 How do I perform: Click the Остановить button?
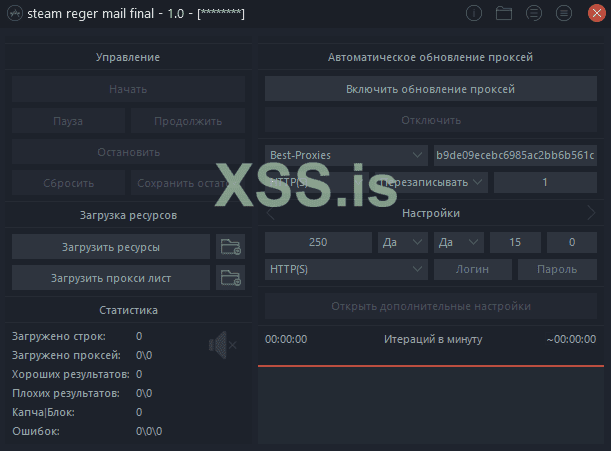(x=128, y=152)
